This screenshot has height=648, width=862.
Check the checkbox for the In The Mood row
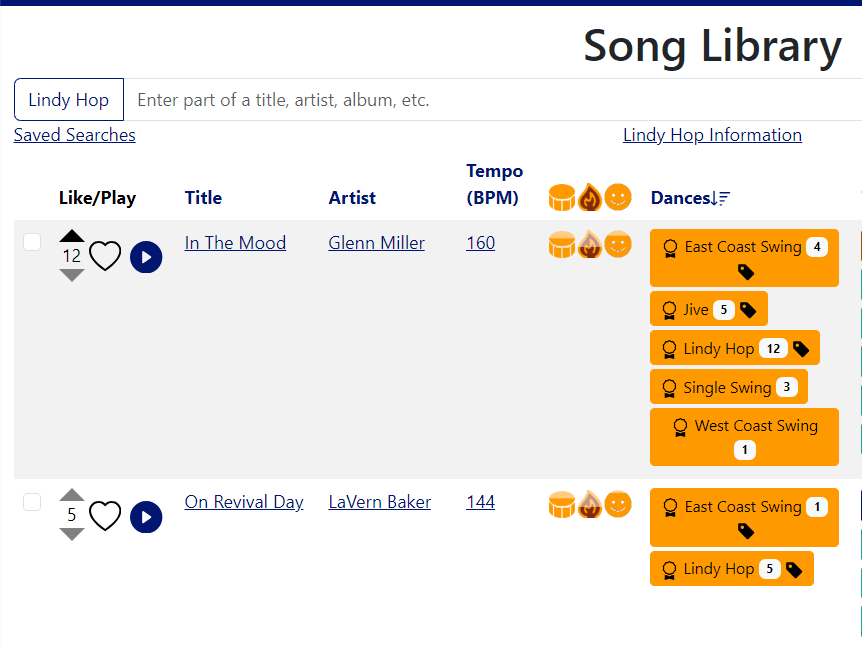point(31,241)
